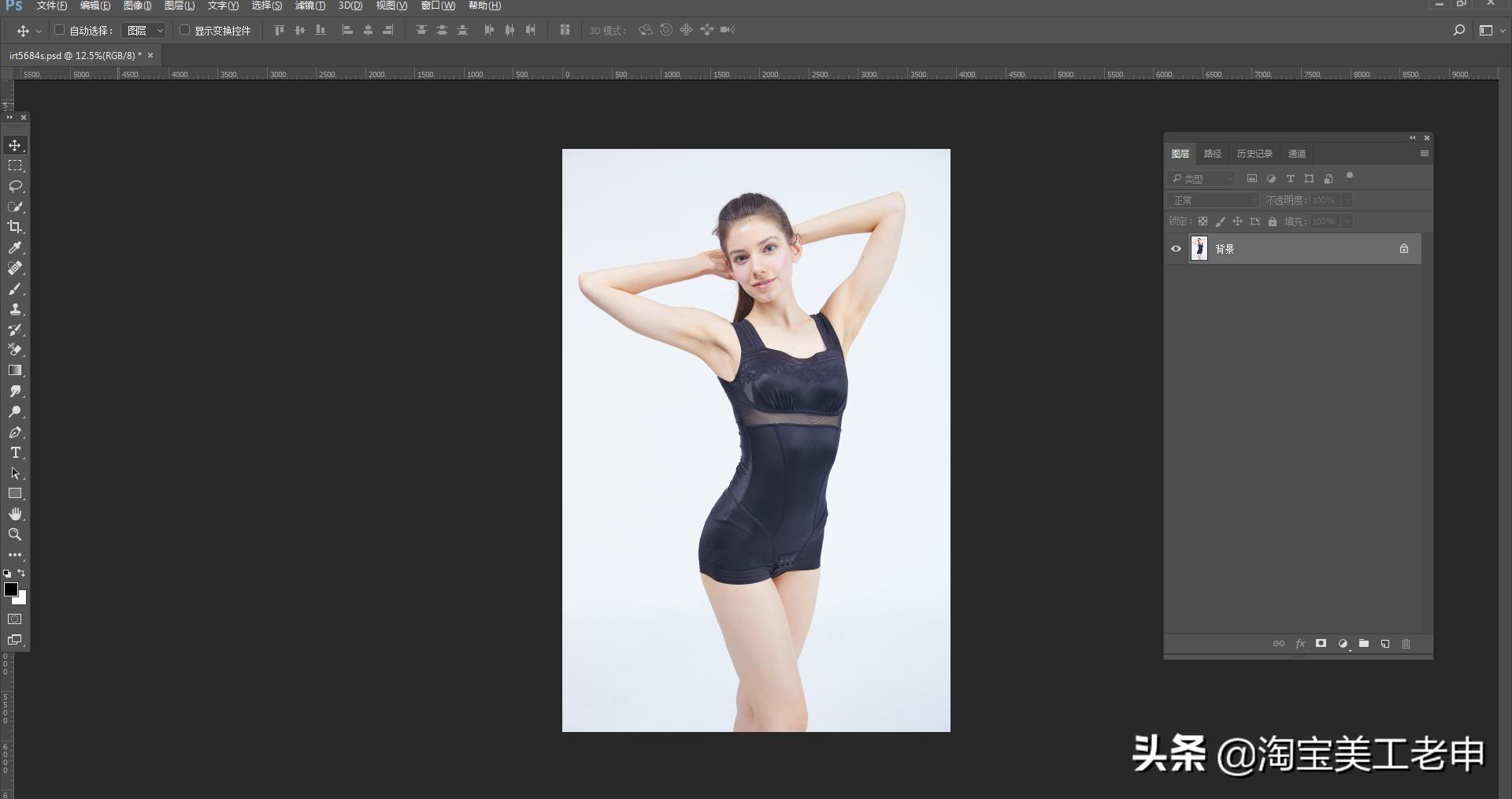Screen dimensions: 1512x799
Task: Create a new layer group
Action: pyautogui.click(x=1364, y=644)
